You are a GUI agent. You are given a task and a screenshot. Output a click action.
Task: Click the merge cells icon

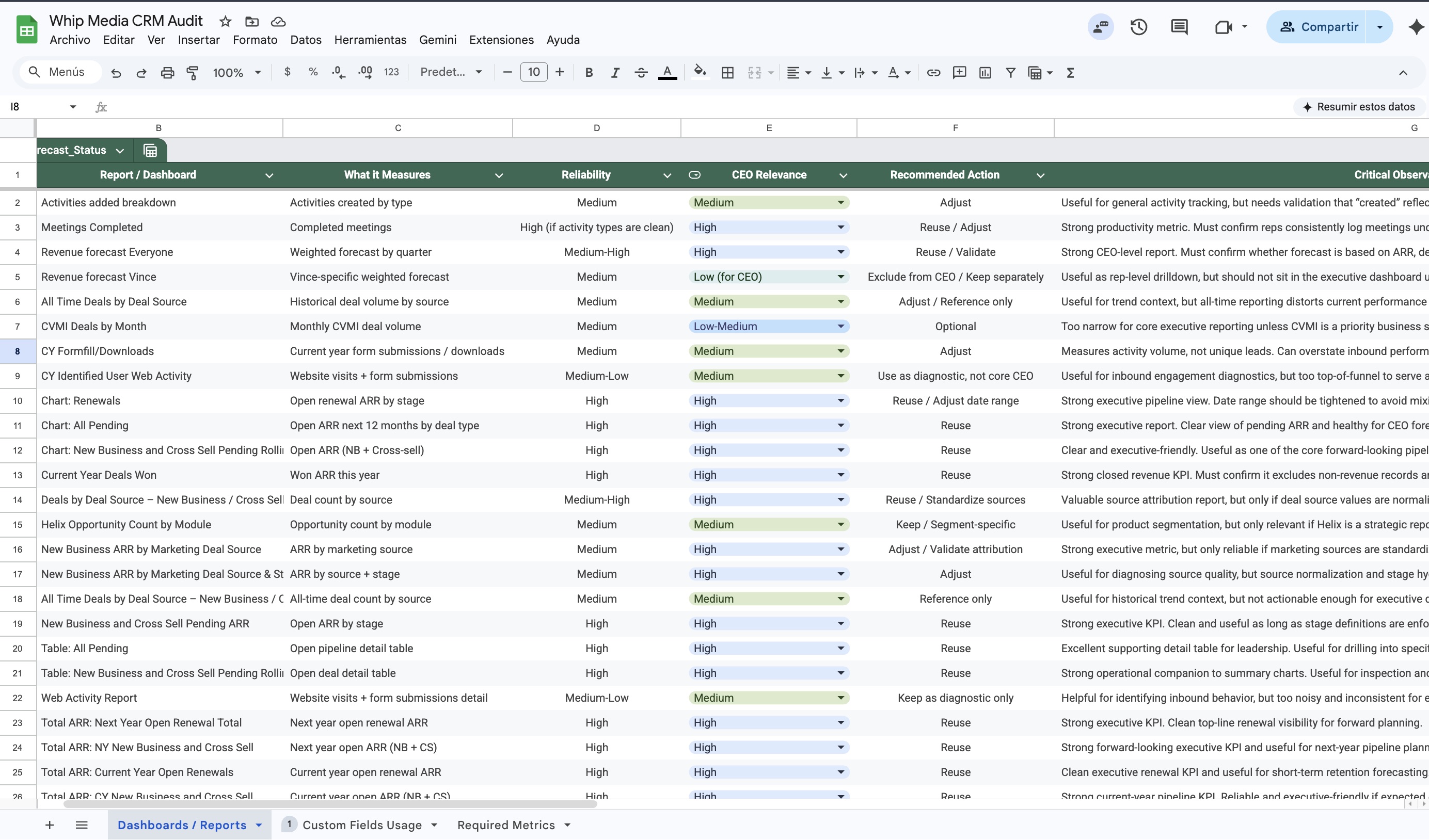(754, 73)
